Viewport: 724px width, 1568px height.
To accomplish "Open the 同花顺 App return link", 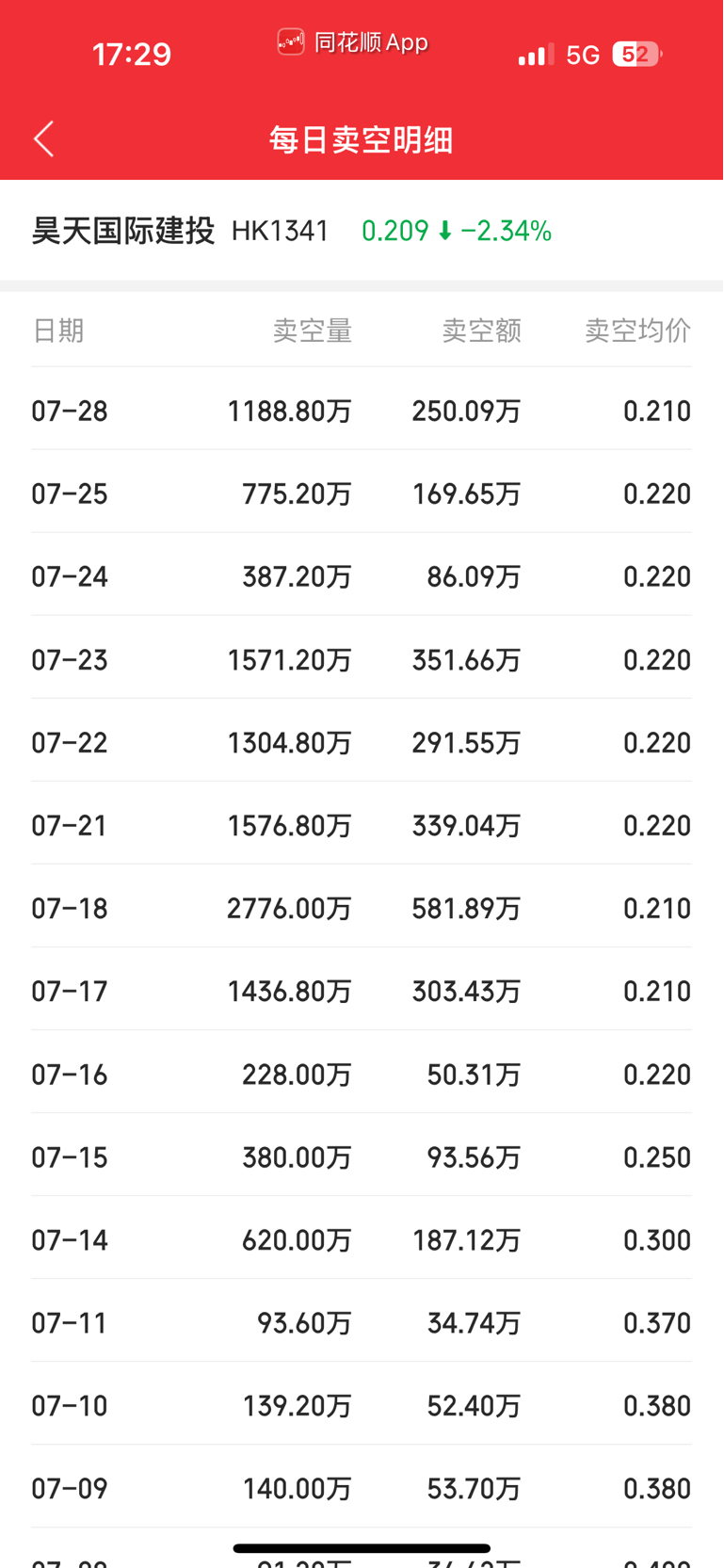I will [353, 41].
